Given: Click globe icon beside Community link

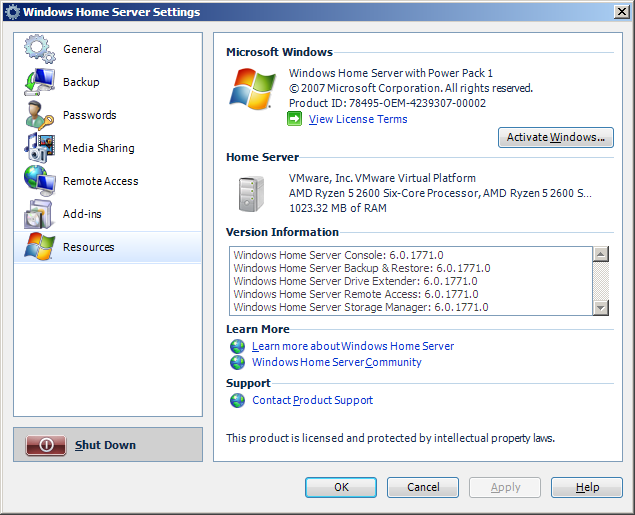Looking at the screenshot, I should click(237, 362).
